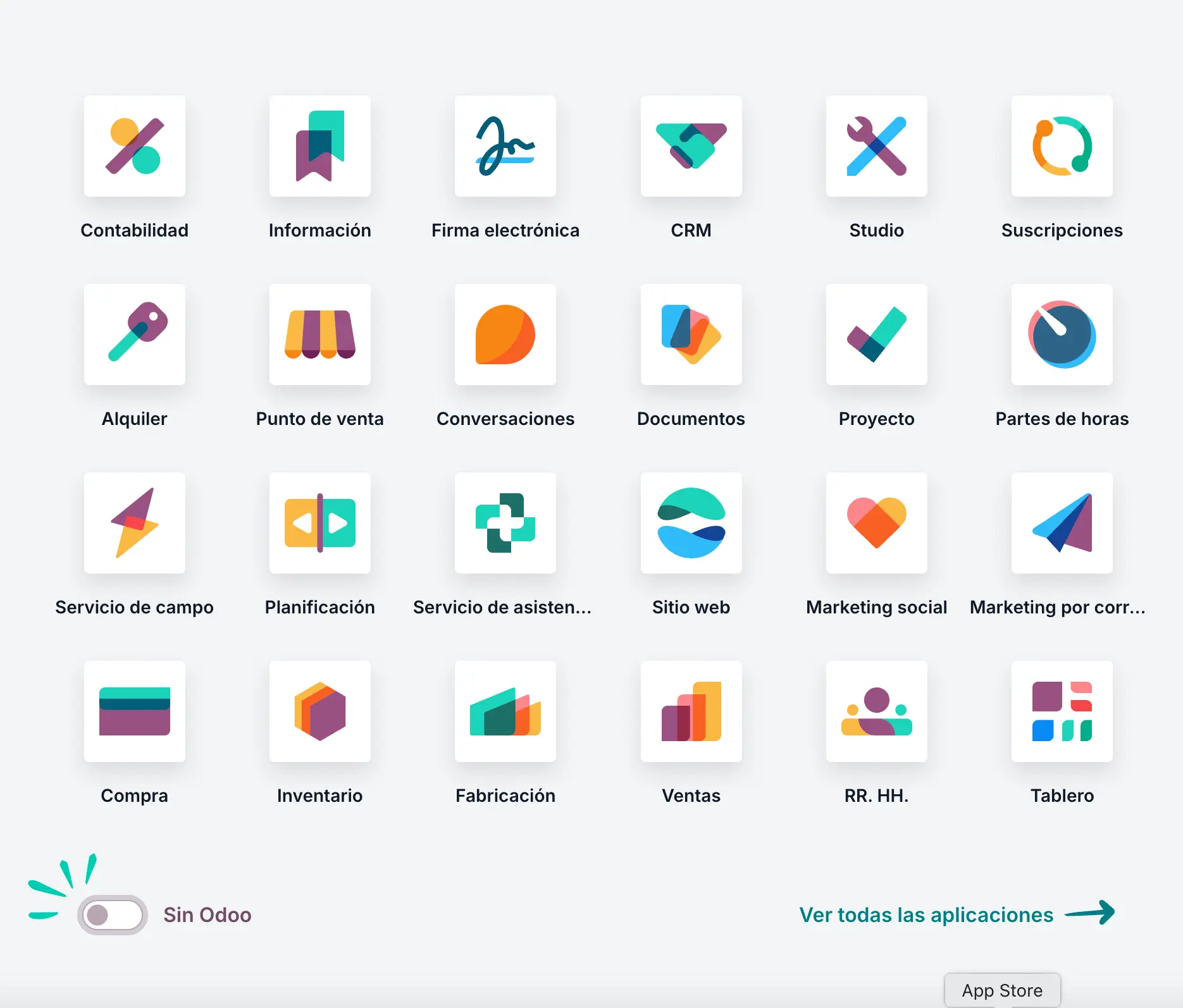
Task: Click the Partes de horas label
Action: point(1062,419)
